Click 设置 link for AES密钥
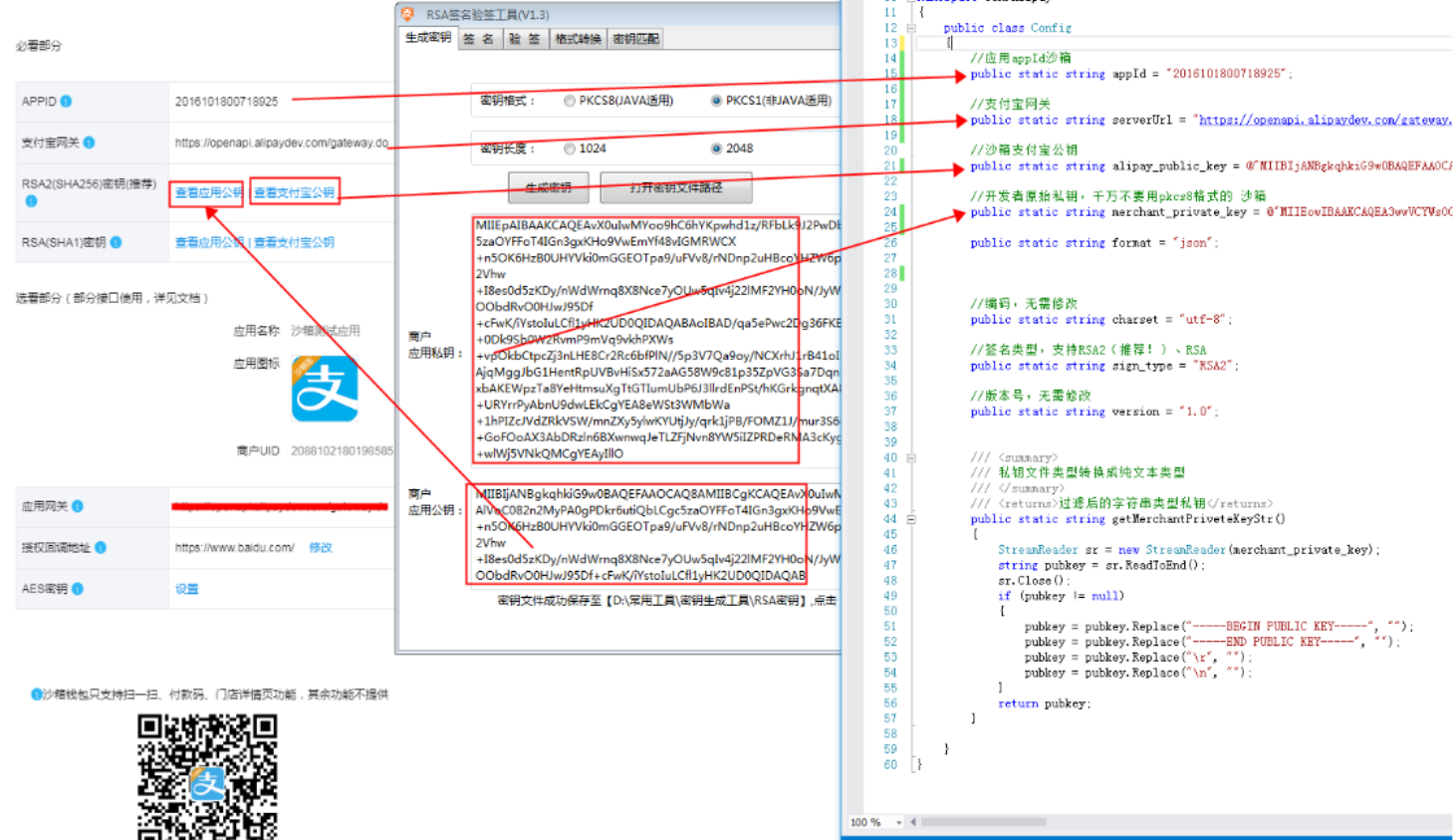 click(187, 589)
